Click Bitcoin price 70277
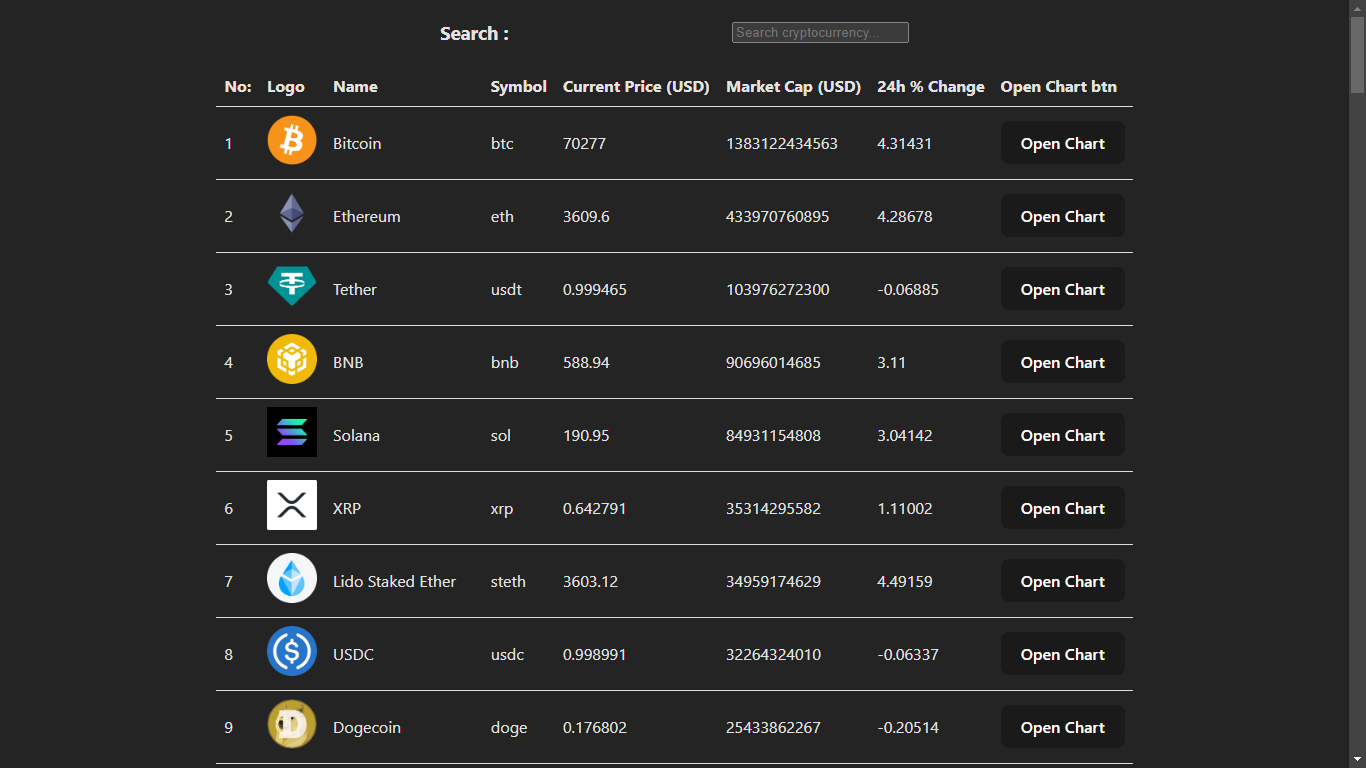Viewport: 1366px width, 768px height. [584, 144]
